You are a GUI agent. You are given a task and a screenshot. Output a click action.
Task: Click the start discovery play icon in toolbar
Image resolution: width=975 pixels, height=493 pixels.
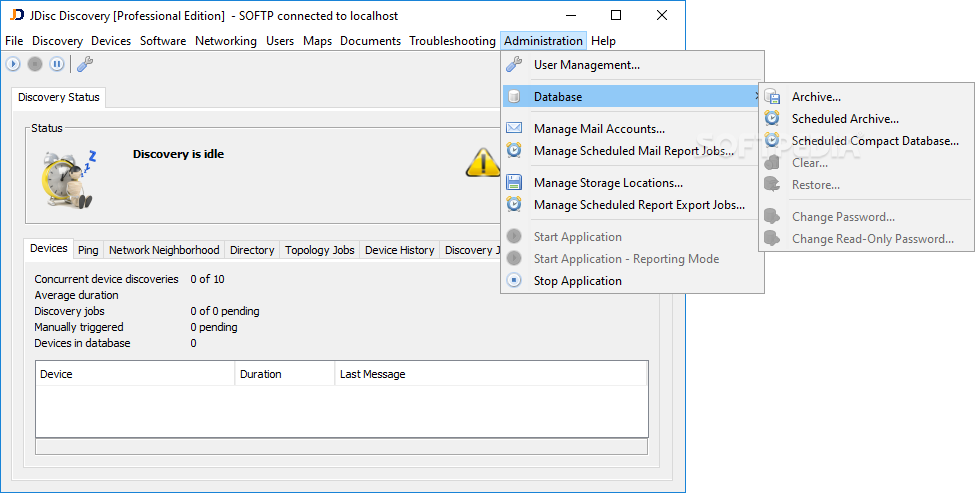tap(13, 63)
